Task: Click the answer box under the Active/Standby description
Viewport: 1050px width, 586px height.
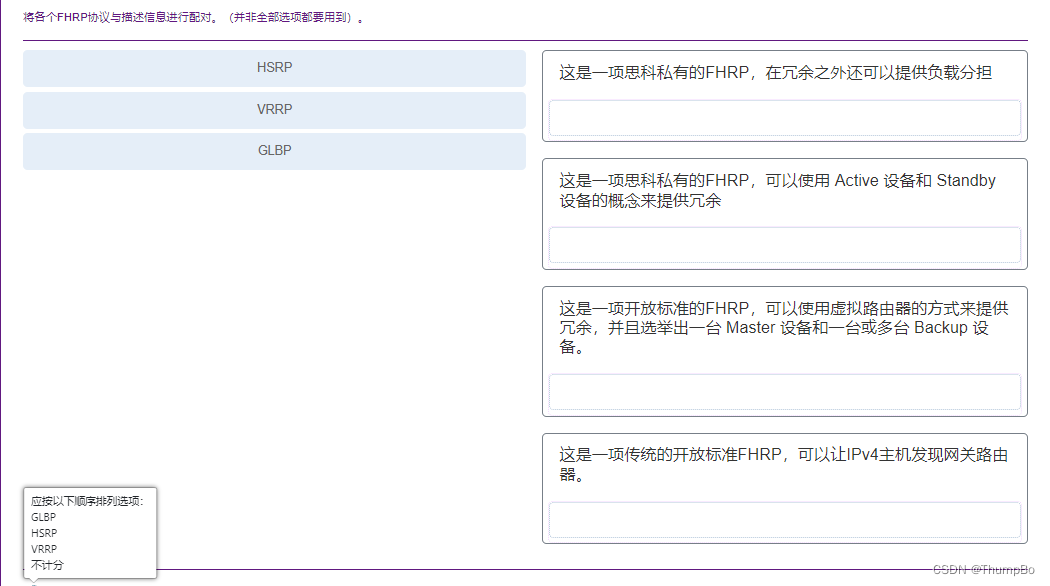Action: coord(784,245)
